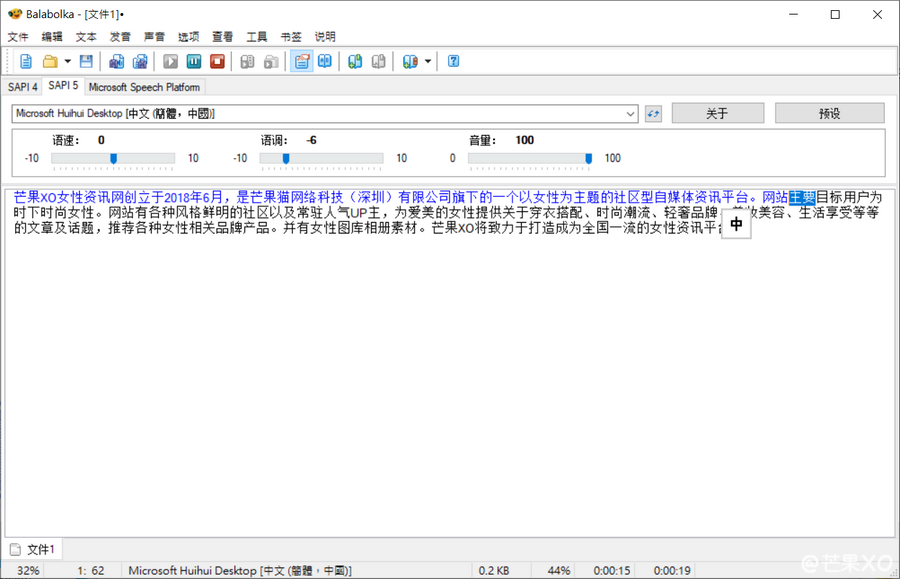Click the Microsoft Huihui Desktop voice name in the status bar
The height and width of the screenshot is (579, 900).
tap(240, 570)
